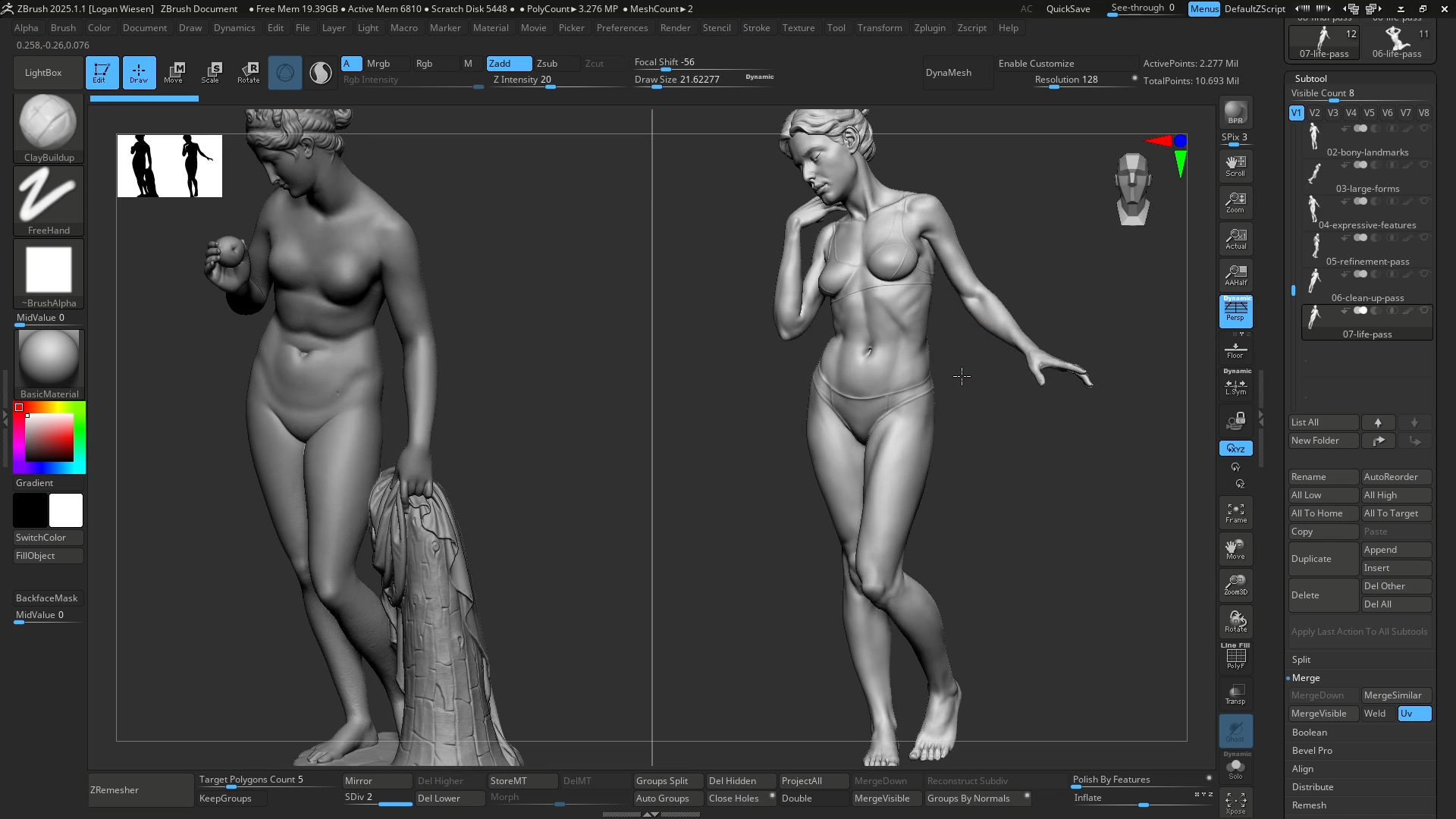Switch to the V2 subtool view tab
Image resolution: width=1456 pixels, height=819 pixels.
click(x=1314, y=112)
